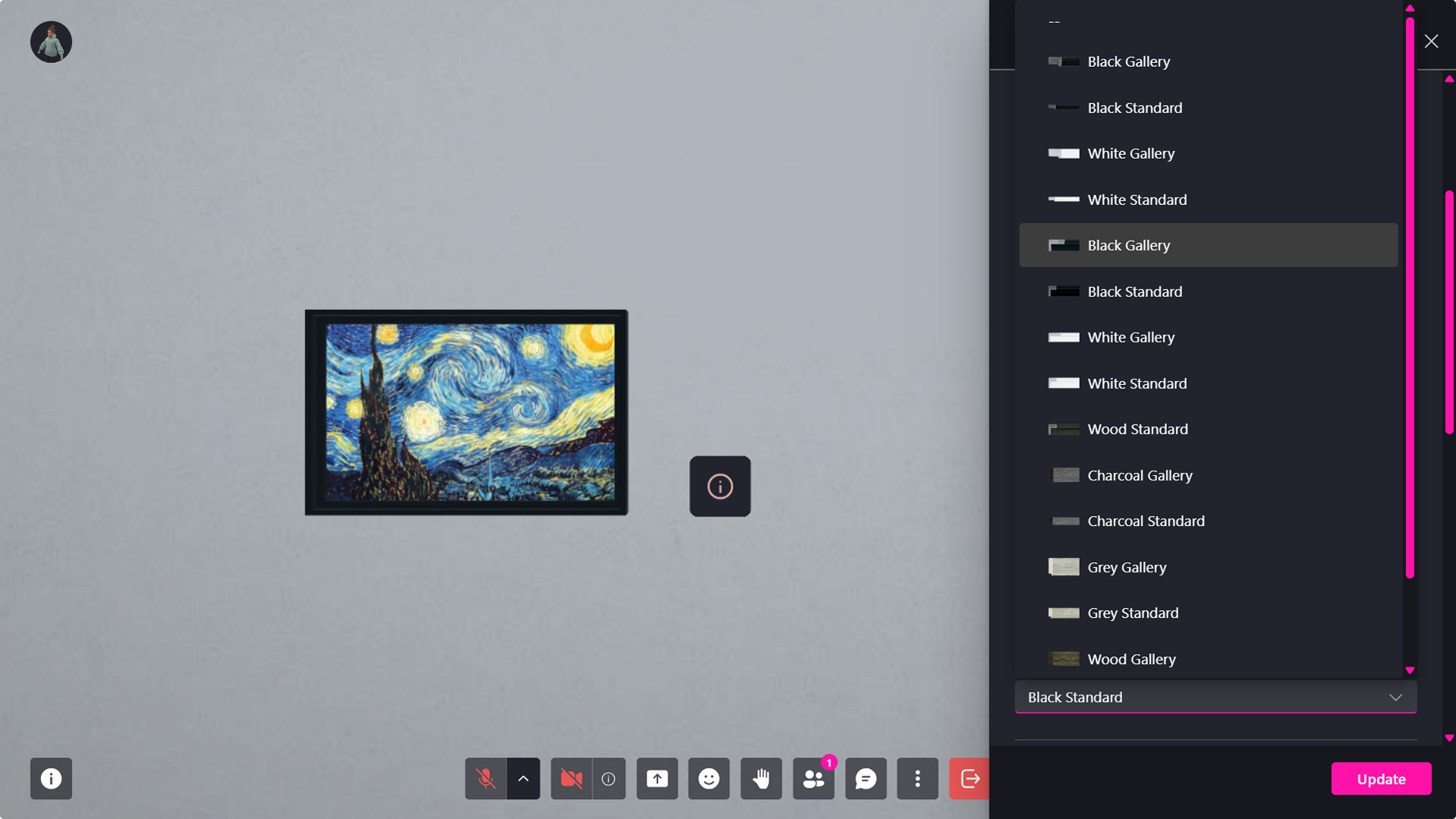
Task: Select the Grey Standard frame swatch
Action: [1133, 613]
